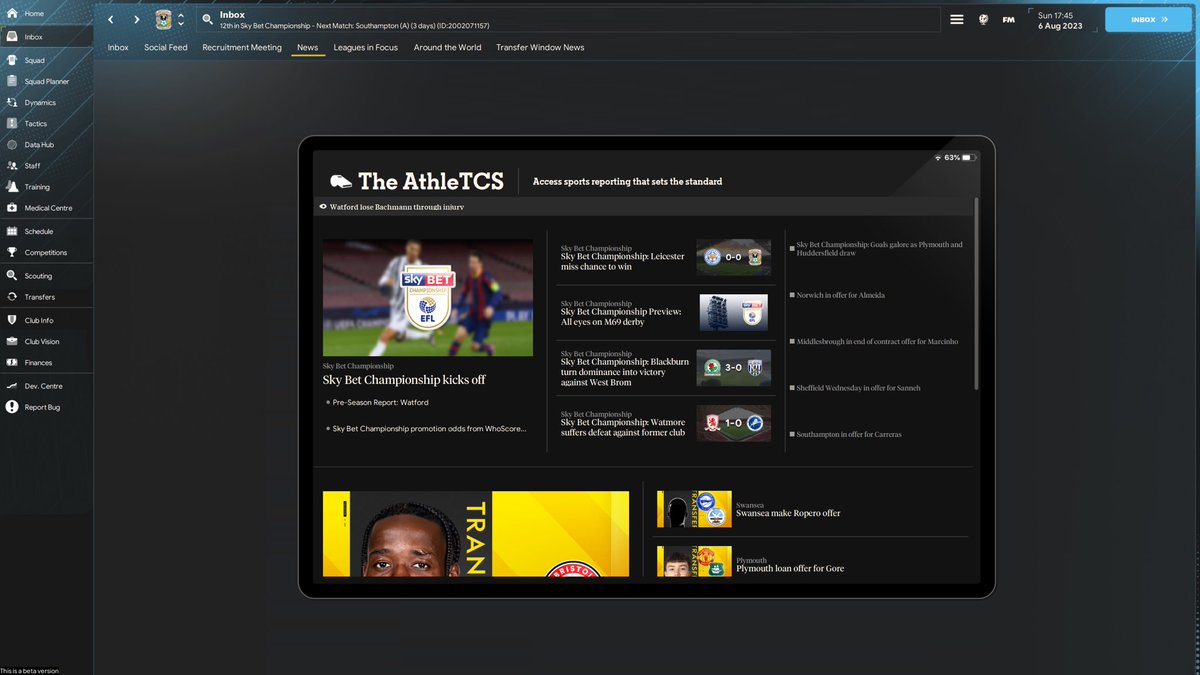Click the search bar showing Inbox title
This screenshot has height=675, width=1200.
(x=567, y=19)
